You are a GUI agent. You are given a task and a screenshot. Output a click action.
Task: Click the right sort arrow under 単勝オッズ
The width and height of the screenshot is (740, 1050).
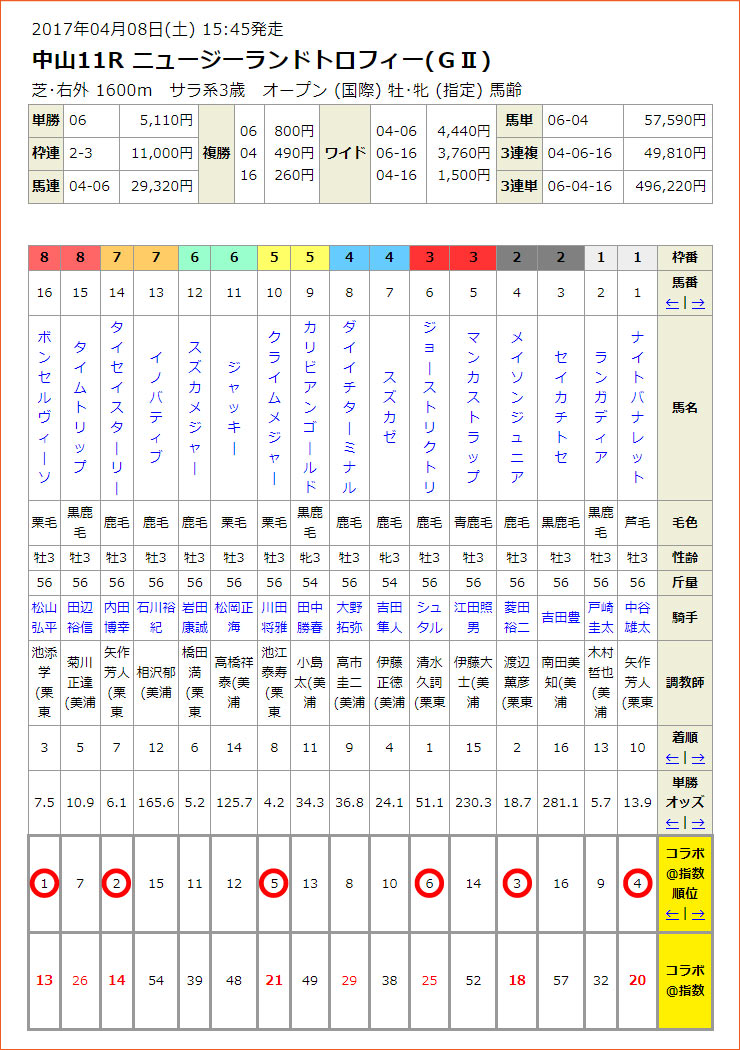coord(698,823)
